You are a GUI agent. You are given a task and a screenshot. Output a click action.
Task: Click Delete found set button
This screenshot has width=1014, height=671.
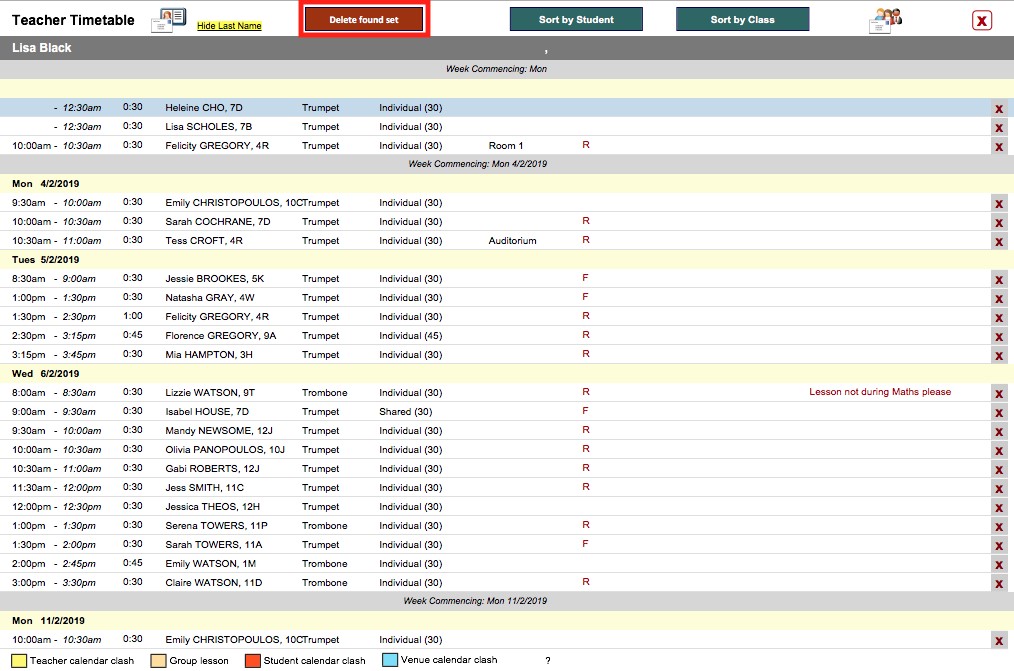(364, 19)
